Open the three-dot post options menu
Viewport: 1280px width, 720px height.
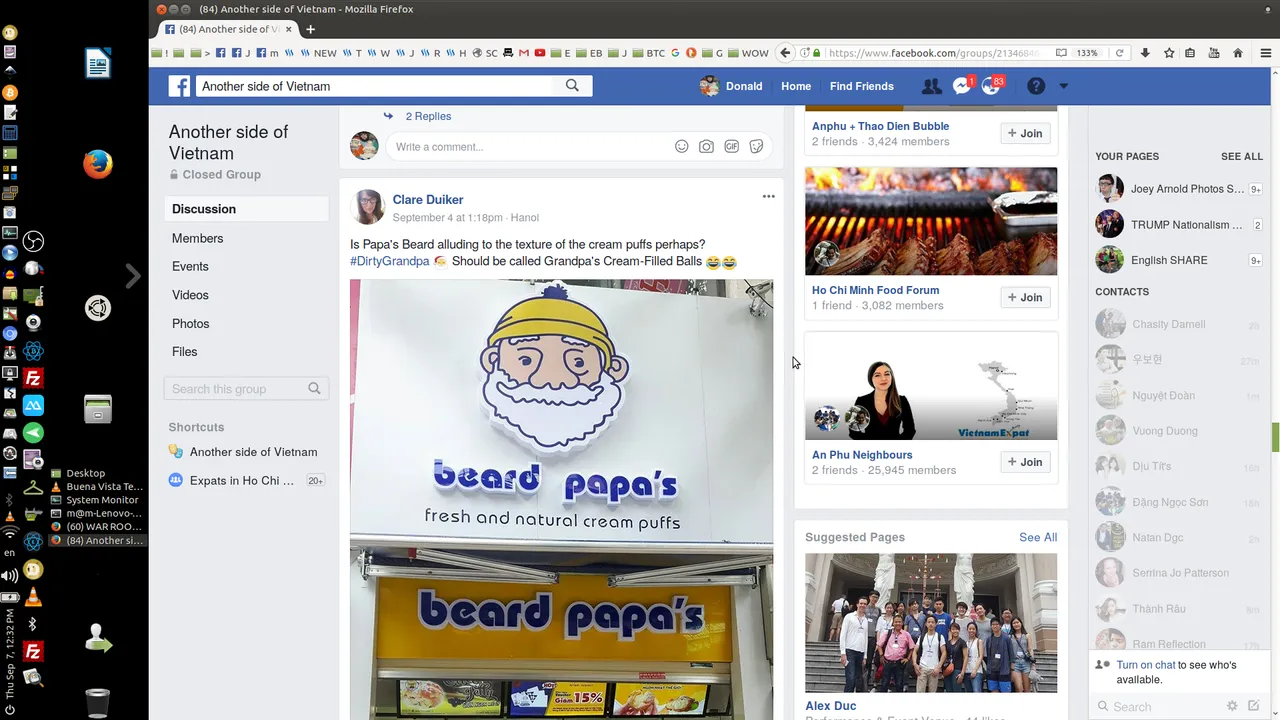click(x=768, y=196)
